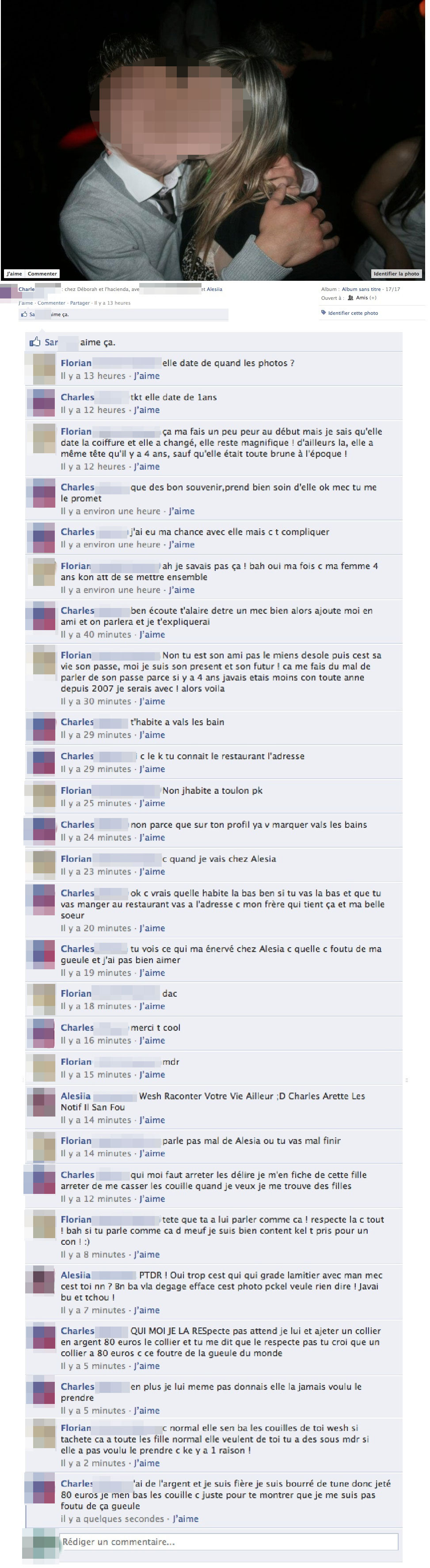Image resolution: width=430 pixels, height=1568 pixels.
Task: Click the friends icon beside 'Amis (+)'
Action: click(350, 298)
